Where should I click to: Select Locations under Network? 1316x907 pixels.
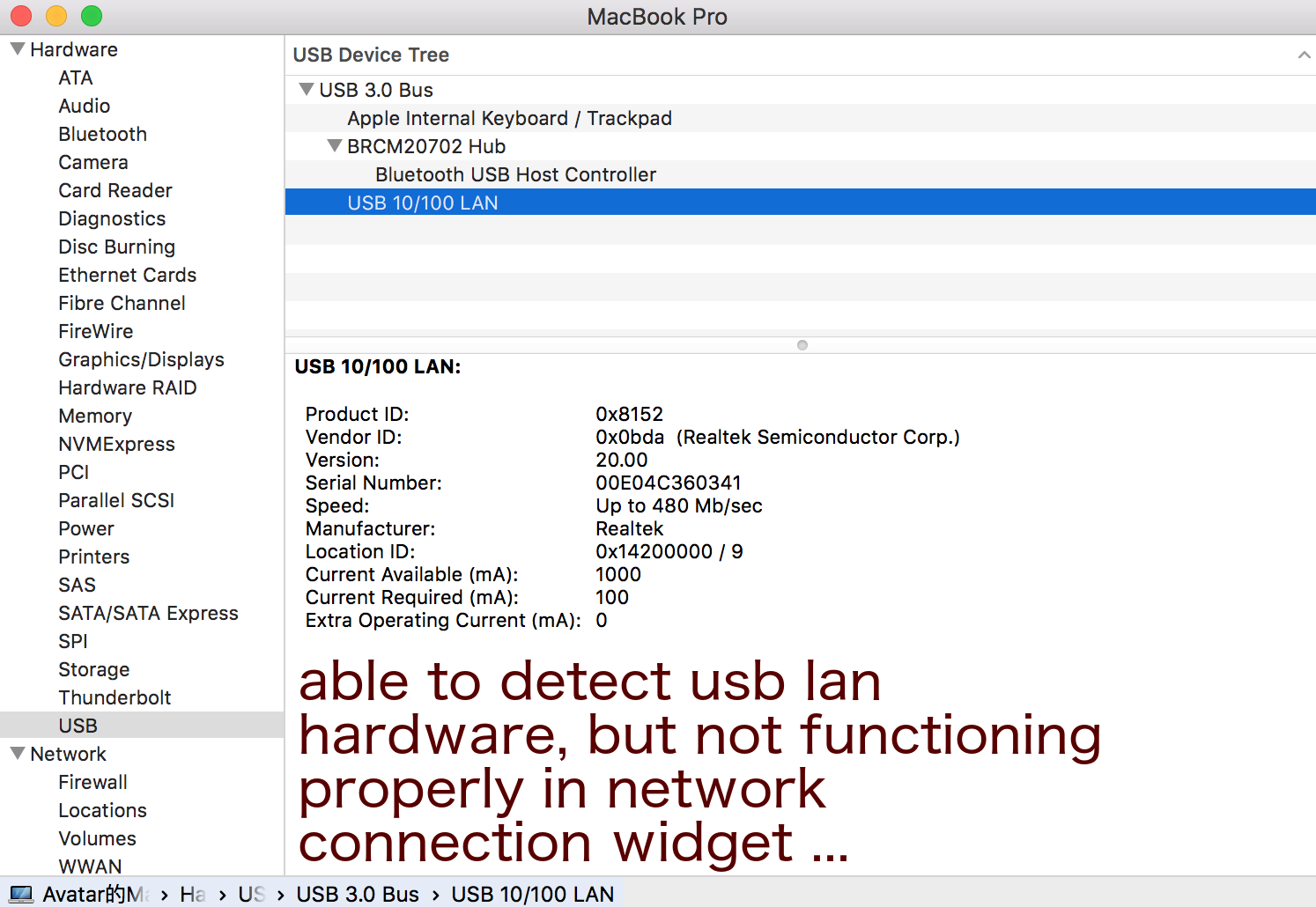[x=103, y=810]
